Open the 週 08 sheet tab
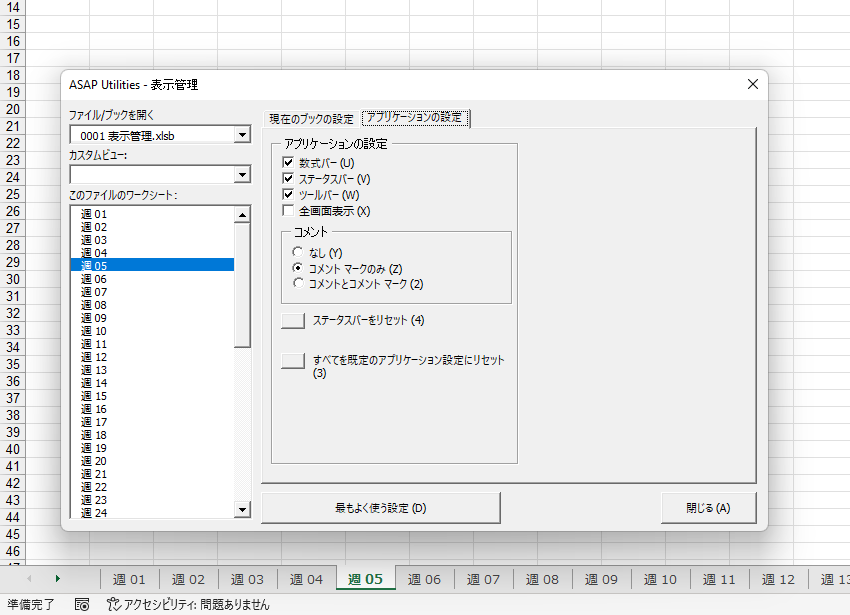Image resolution: width=850 pixels, height=615 pixels. tap(542, 579)
